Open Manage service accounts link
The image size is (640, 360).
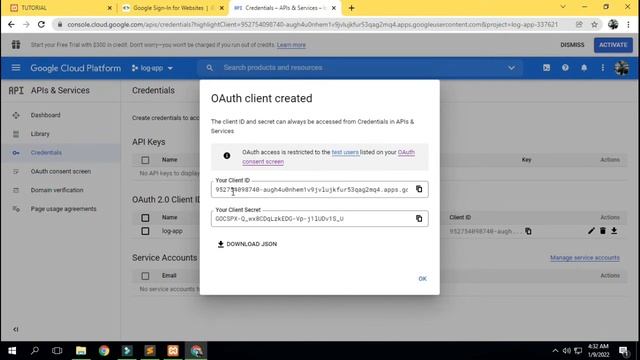point(584,258)
